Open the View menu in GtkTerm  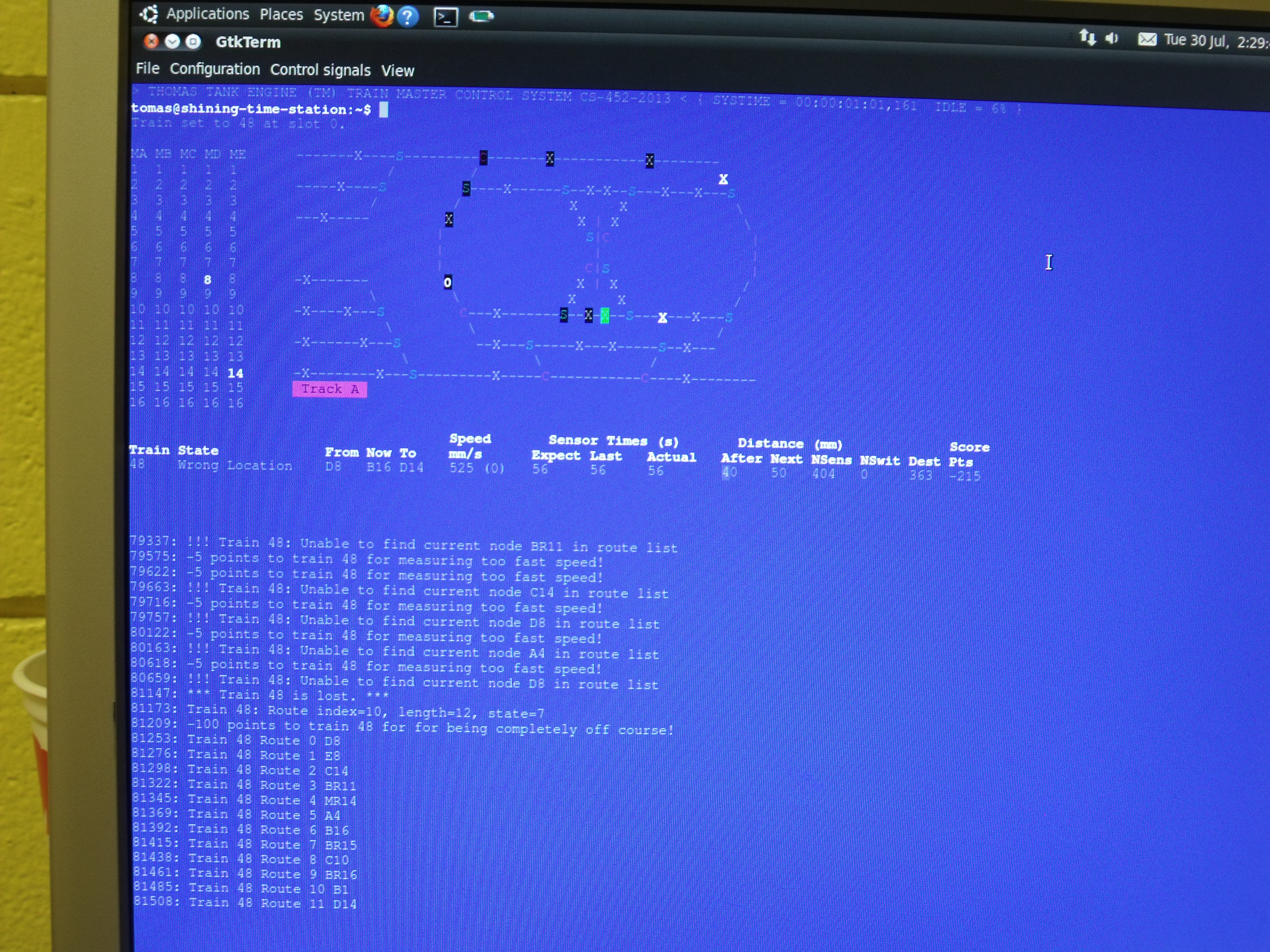(x=397, y=71)
